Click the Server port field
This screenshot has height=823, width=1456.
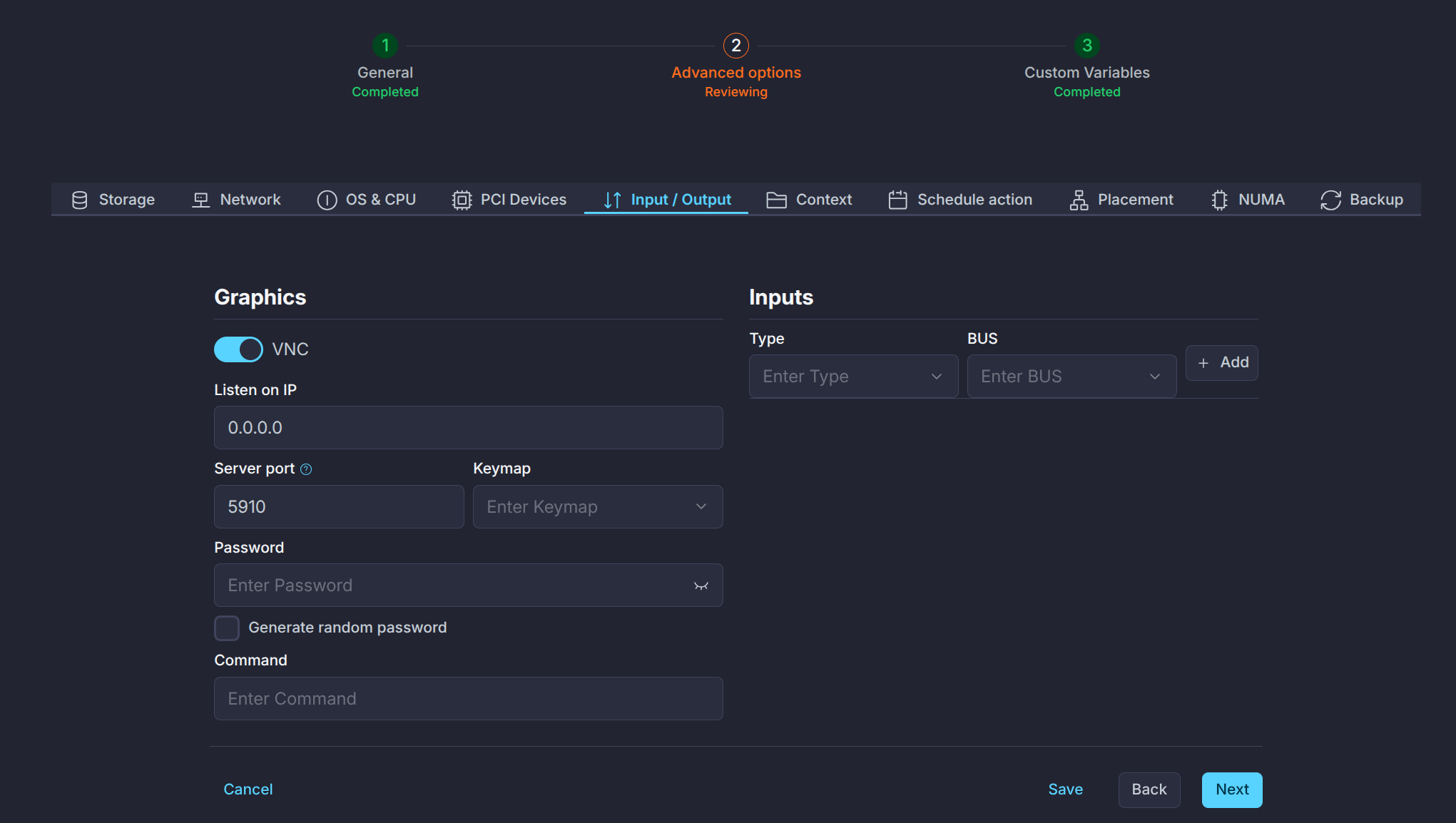pos(339,507)
